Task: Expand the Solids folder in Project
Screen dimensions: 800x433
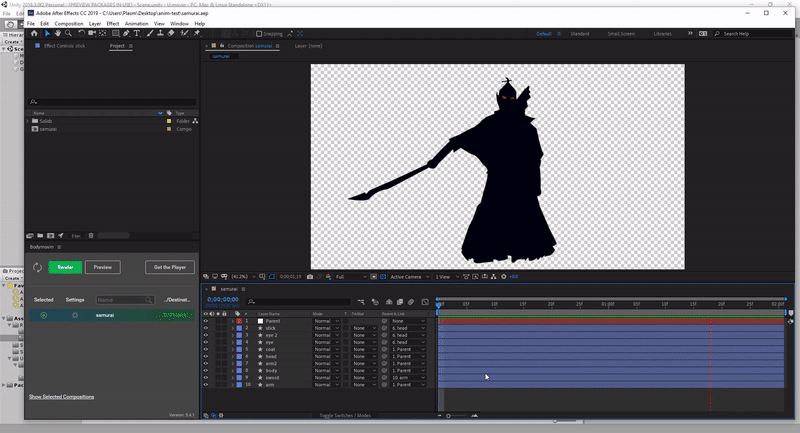Action: click(x=29, y=121)
